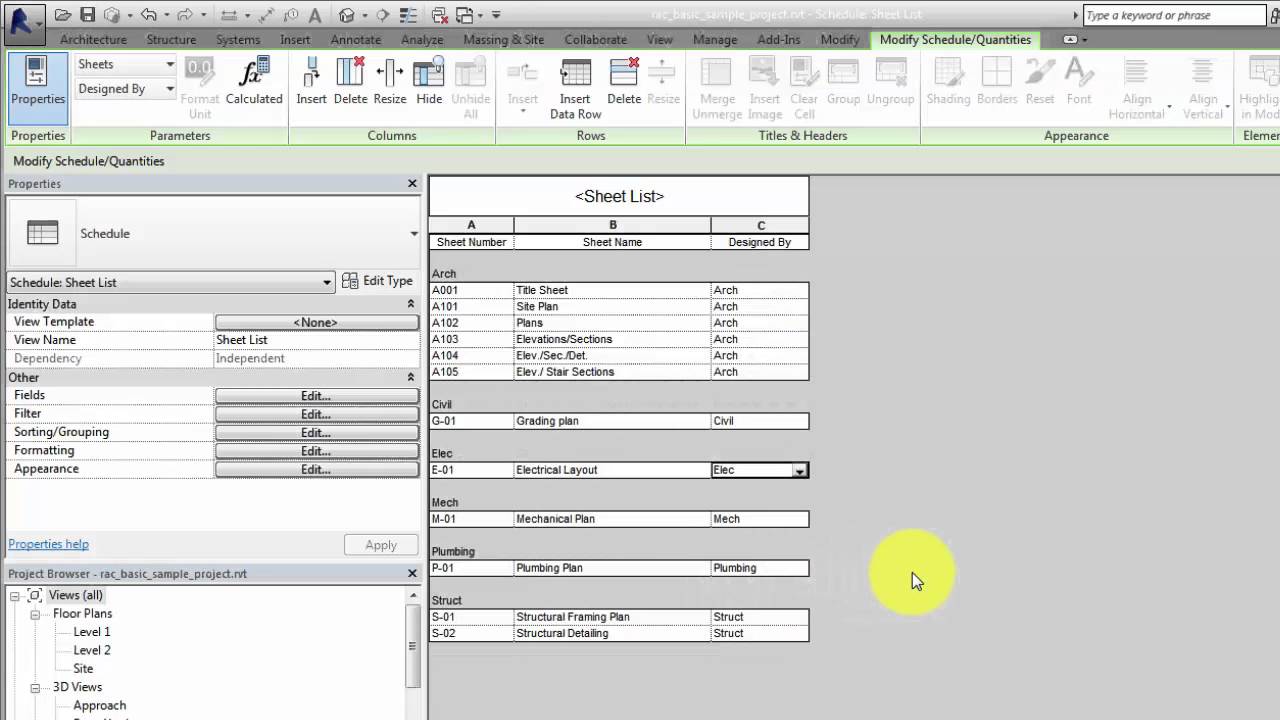
Task: Click the Edit Type button
Action: (377, 281)
